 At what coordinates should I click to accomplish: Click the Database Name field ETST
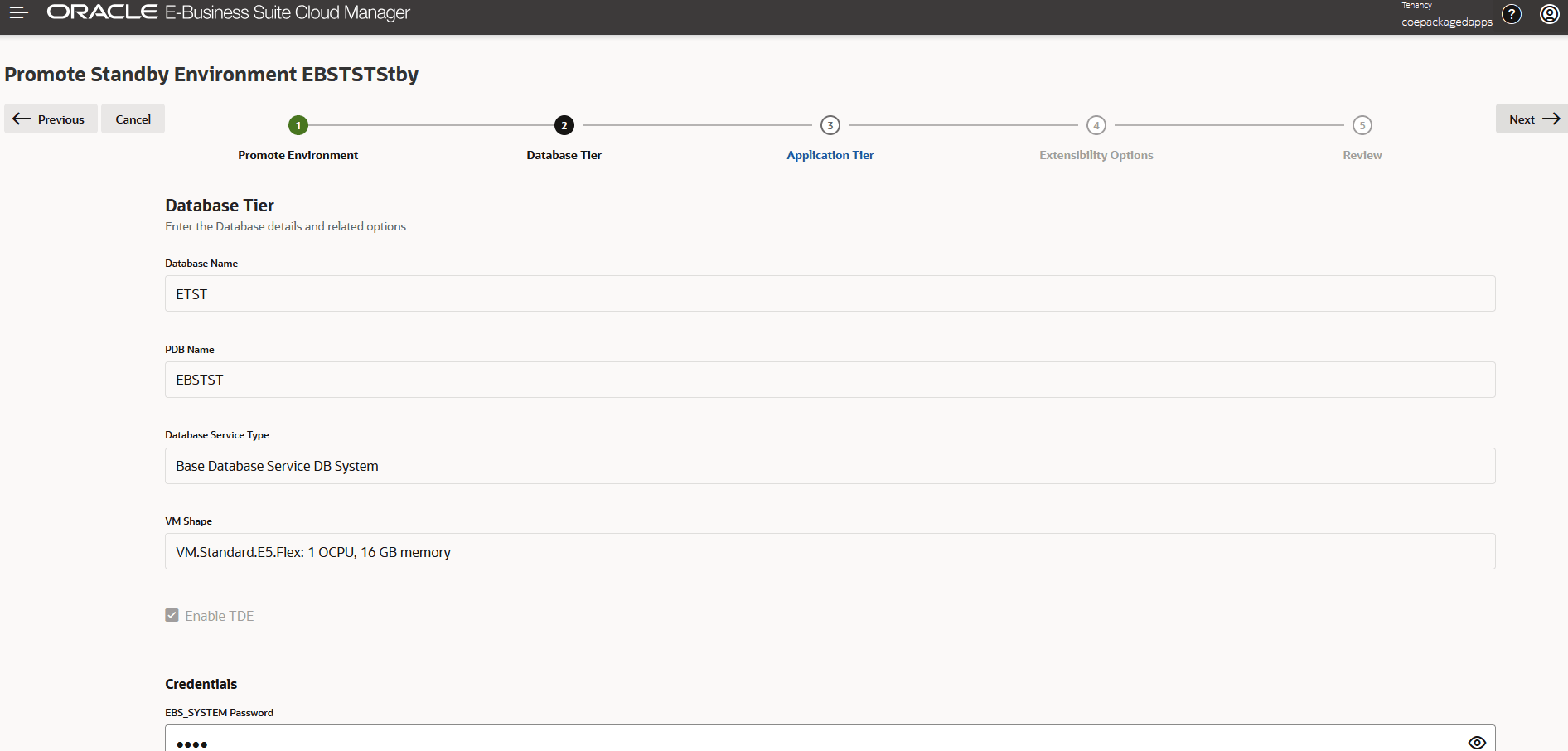click(x=830, y=293)
